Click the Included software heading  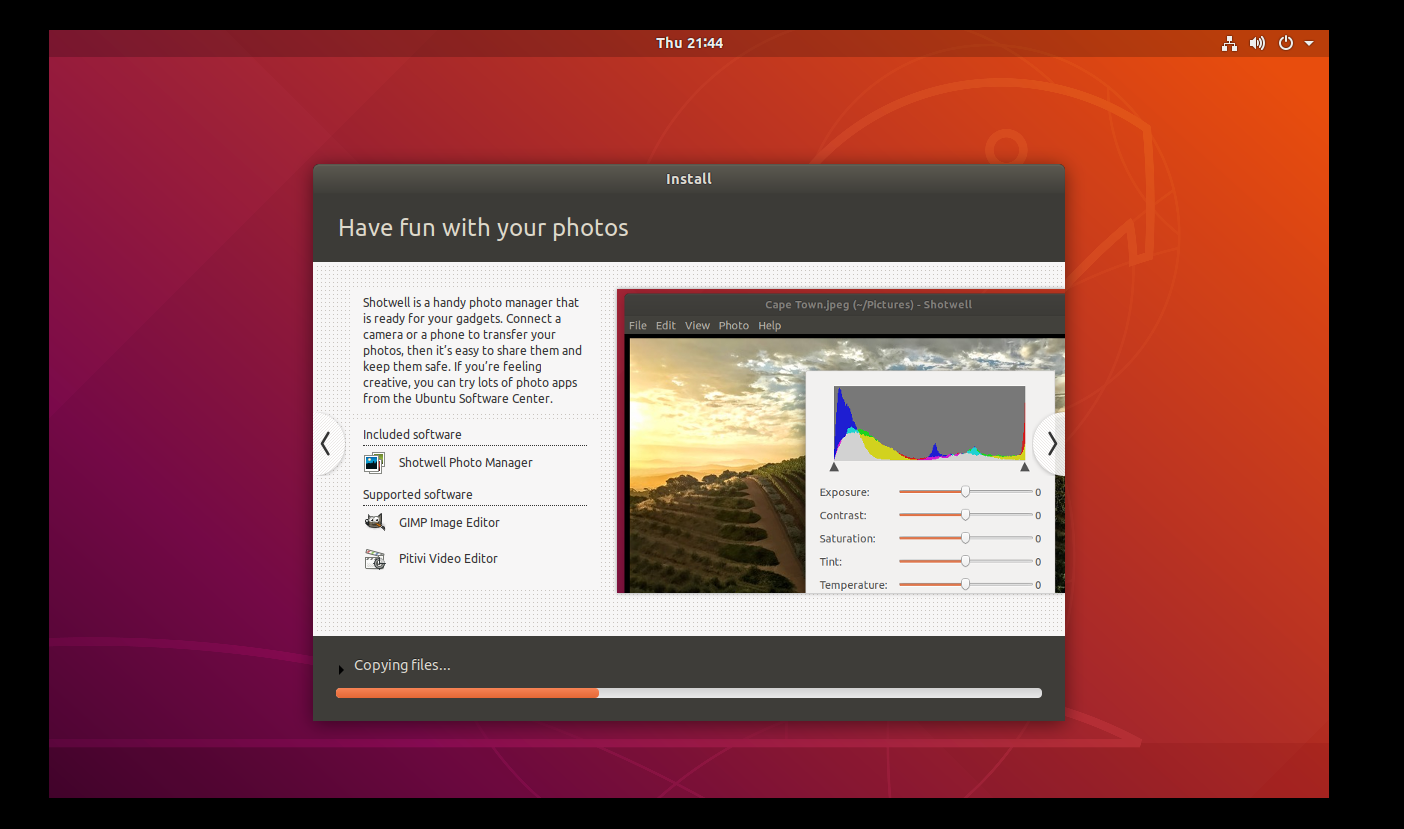click(x=412, y=435)
